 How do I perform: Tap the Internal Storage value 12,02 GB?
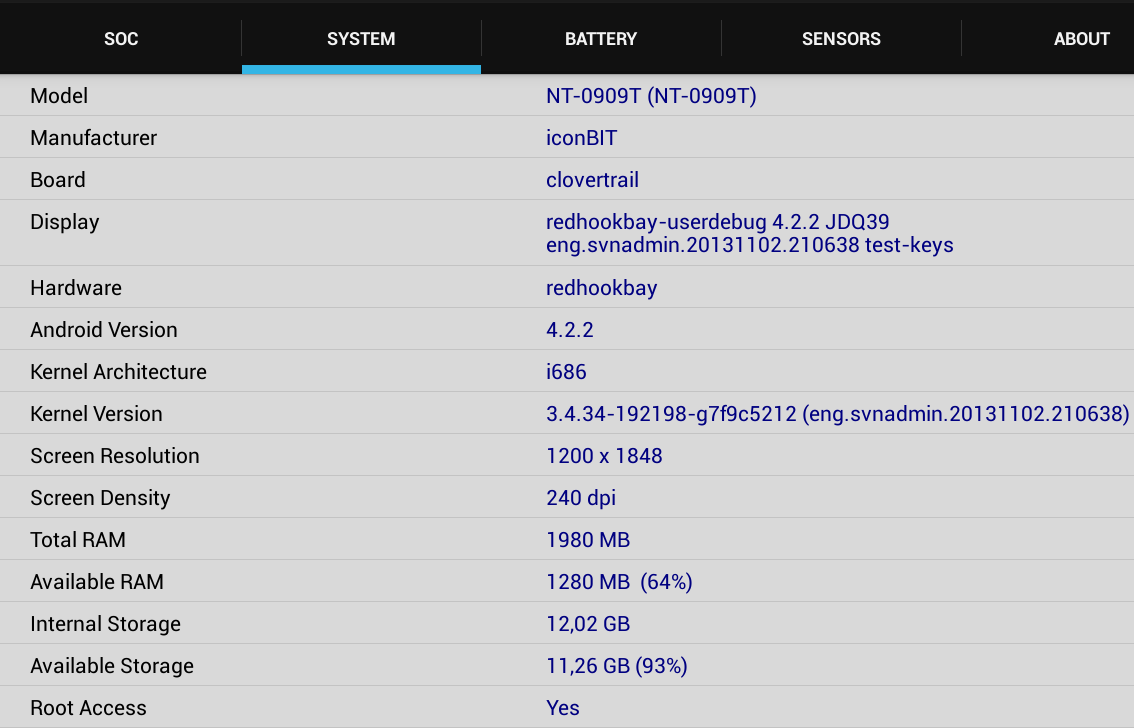[588, 624]
